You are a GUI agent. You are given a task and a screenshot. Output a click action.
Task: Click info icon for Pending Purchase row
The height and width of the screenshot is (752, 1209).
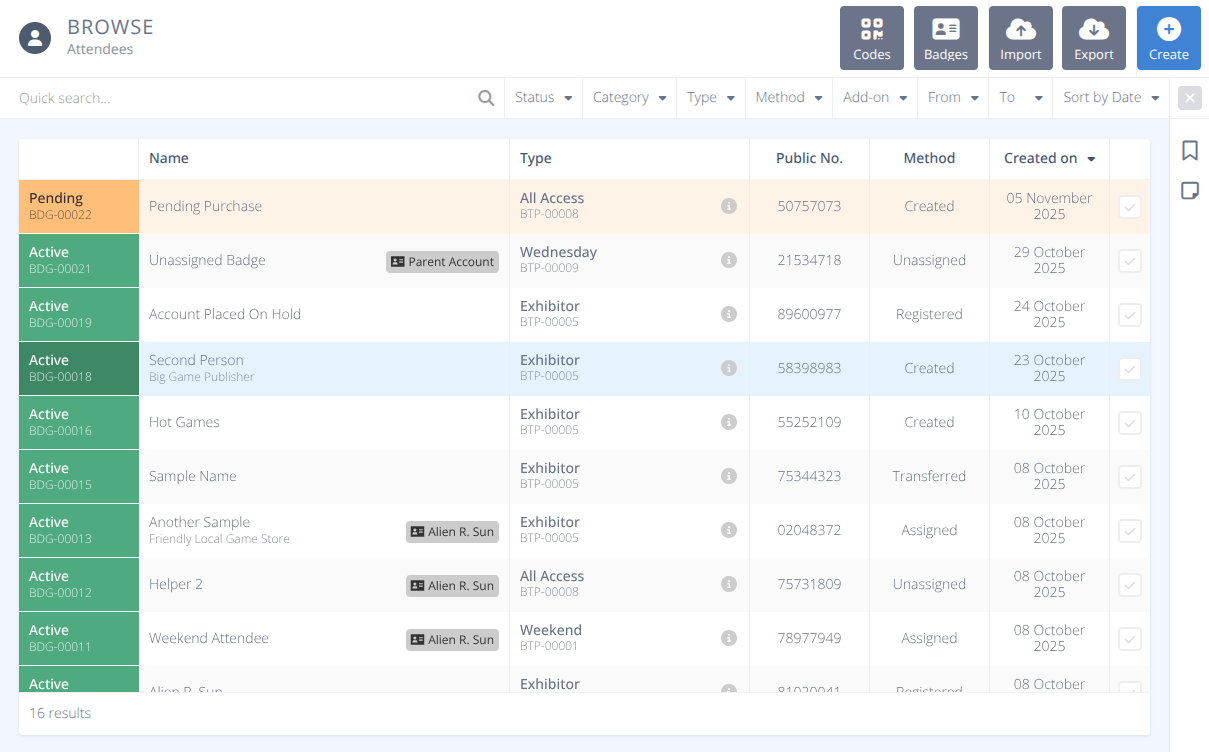pyautogui.click(x=729, y=206)
